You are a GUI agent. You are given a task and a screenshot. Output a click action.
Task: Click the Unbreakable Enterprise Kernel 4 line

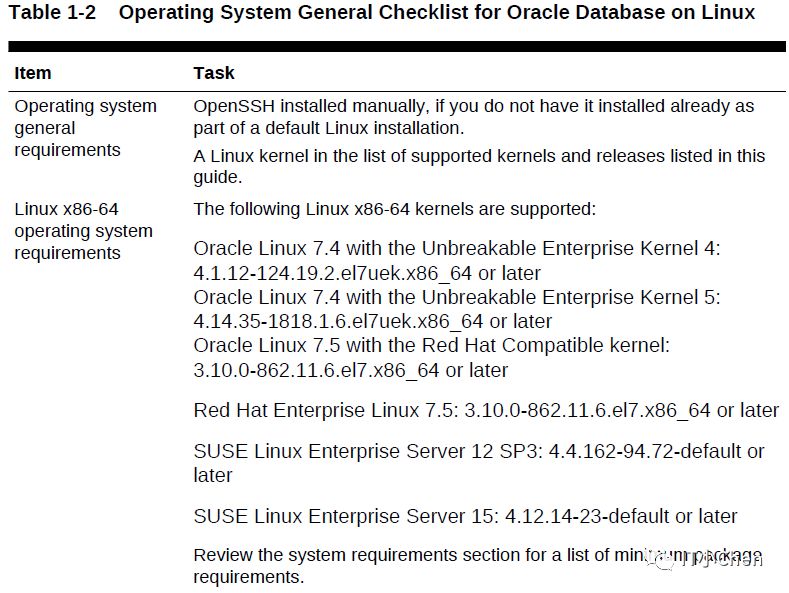pyautogui.click(x=457, y=248)
